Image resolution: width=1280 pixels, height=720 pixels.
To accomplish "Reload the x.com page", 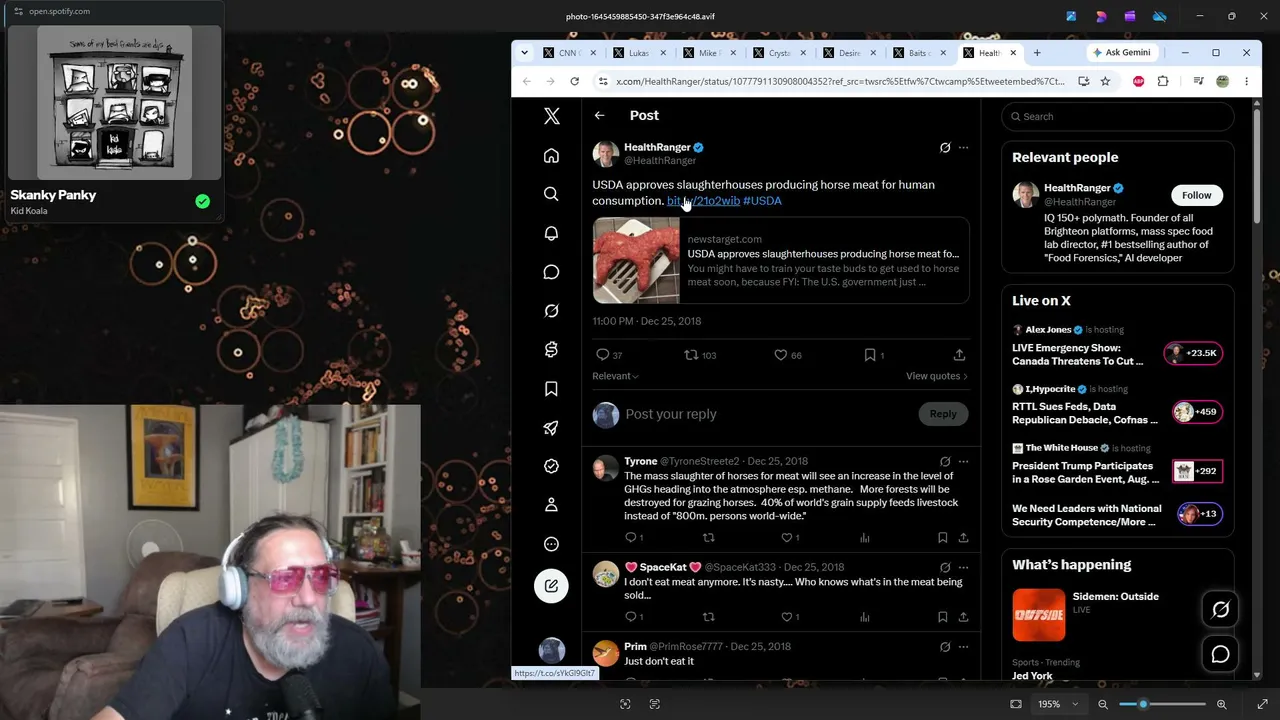I will (574, 81).
